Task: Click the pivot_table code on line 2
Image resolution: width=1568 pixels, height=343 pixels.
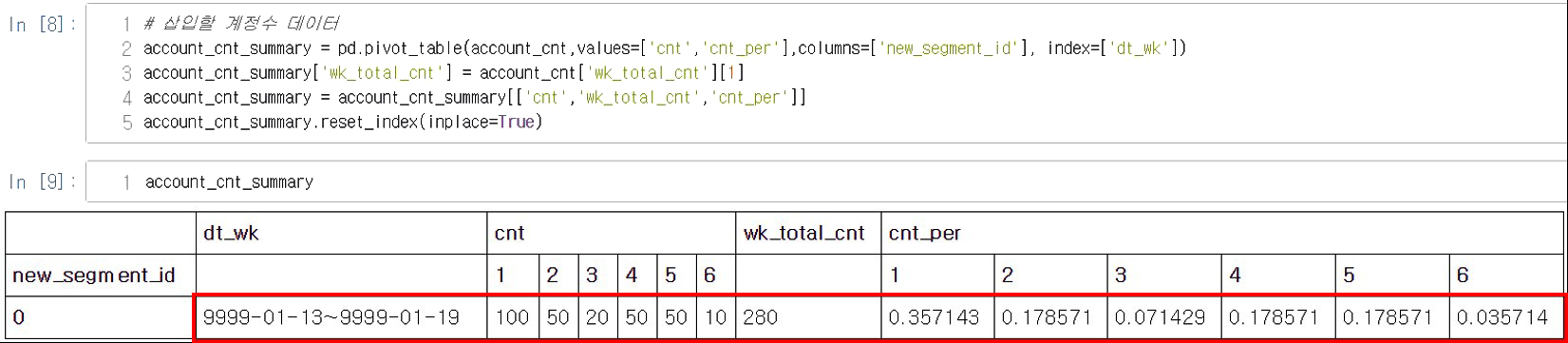Action: coord(665,48)
